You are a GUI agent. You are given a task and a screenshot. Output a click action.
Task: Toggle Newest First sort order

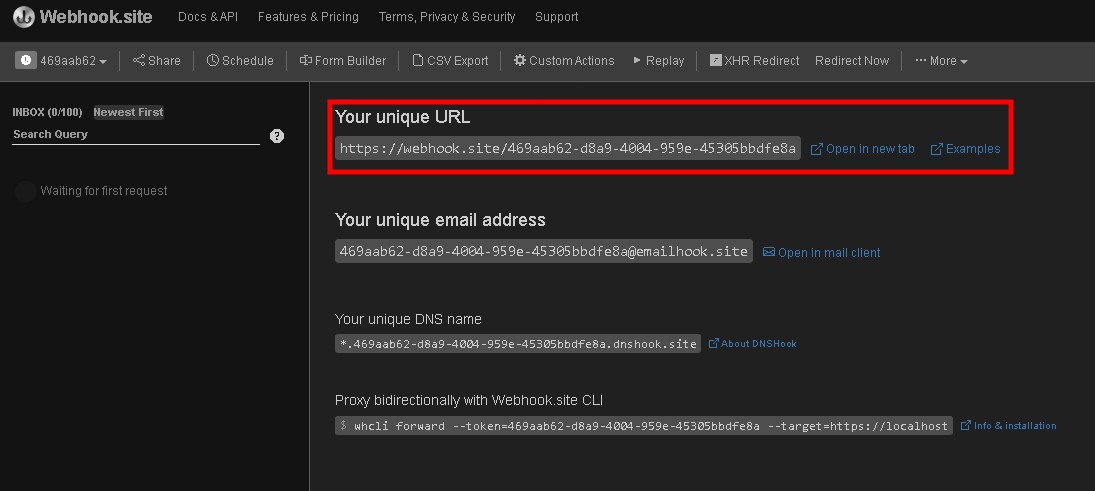128,112
